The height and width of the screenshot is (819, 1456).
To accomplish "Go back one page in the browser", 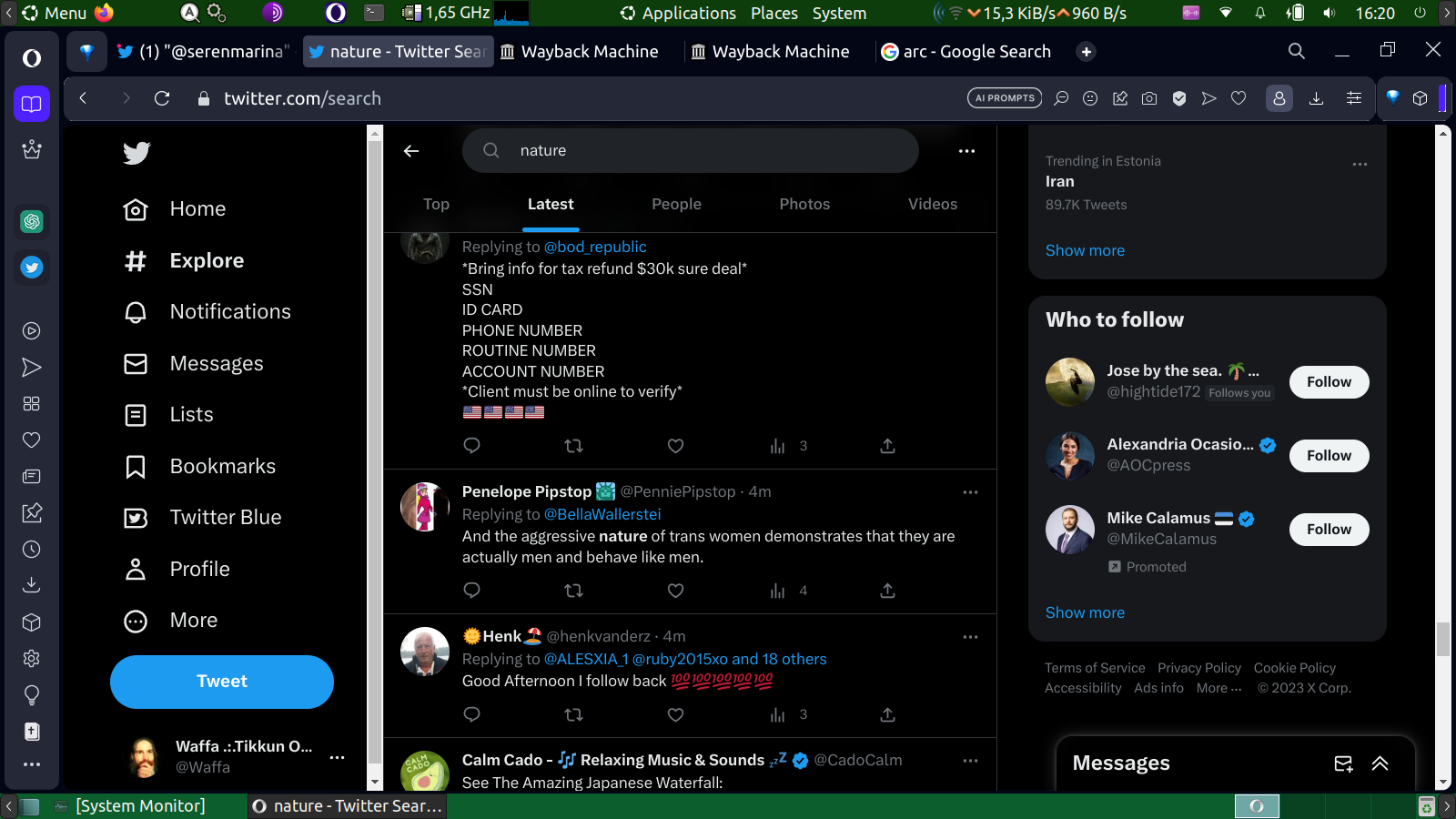I will pos(83,98).
